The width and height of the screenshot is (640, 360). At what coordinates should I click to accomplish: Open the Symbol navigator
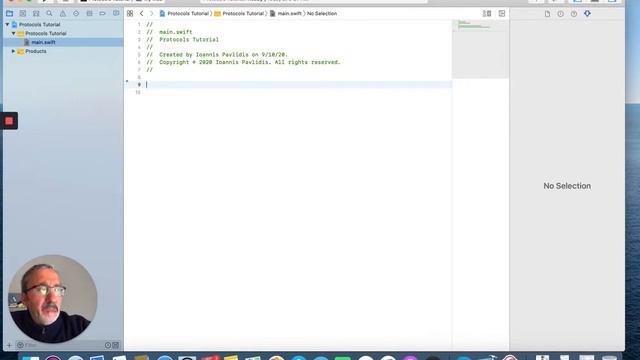[x=36, y=13]
